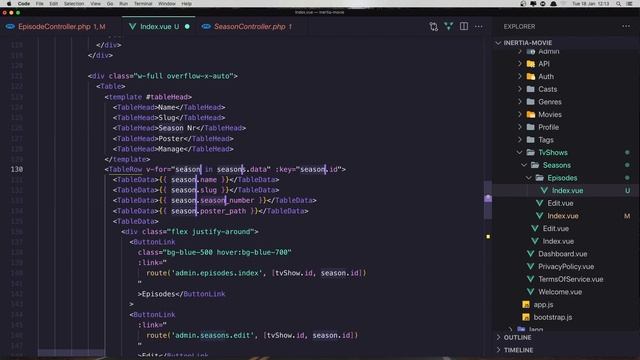The width and height of the screenshot is (640, 360).
Task: Open the Explorer panel's ellipsis menu
Action: pyautogui.click(x=626, y=26)
